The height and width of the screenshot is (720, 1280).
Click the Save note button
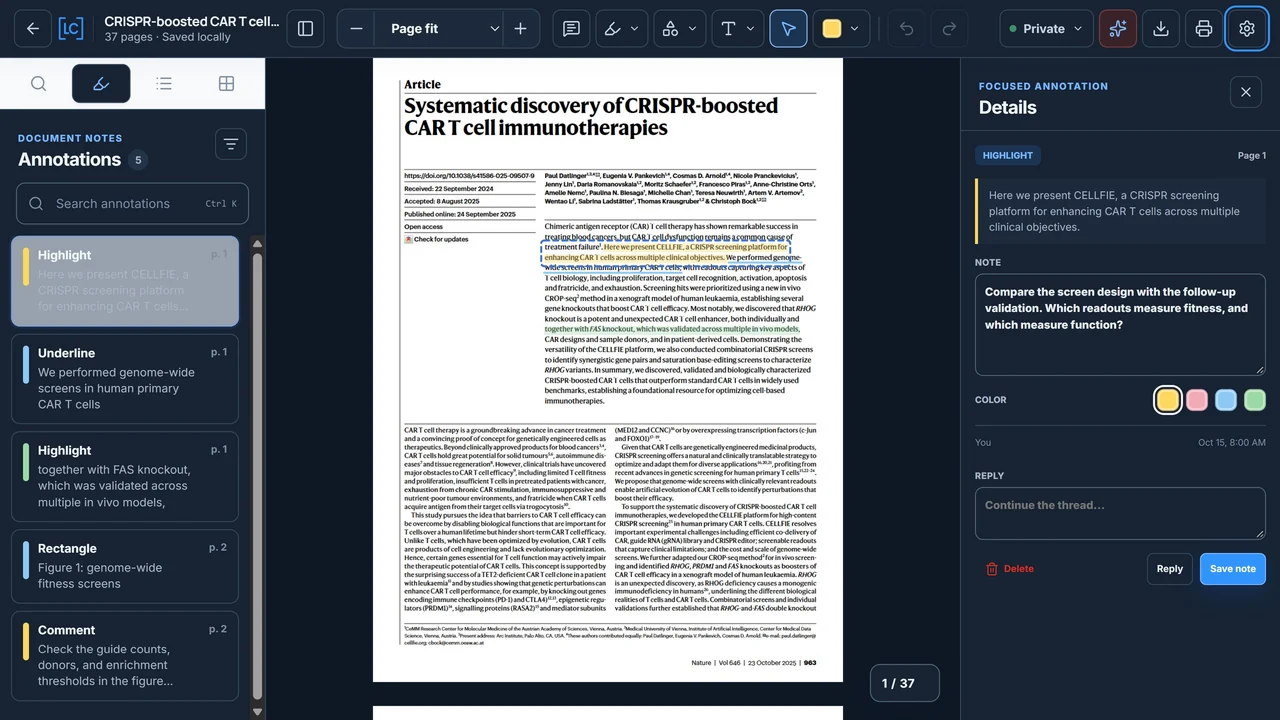[1233, 569]
